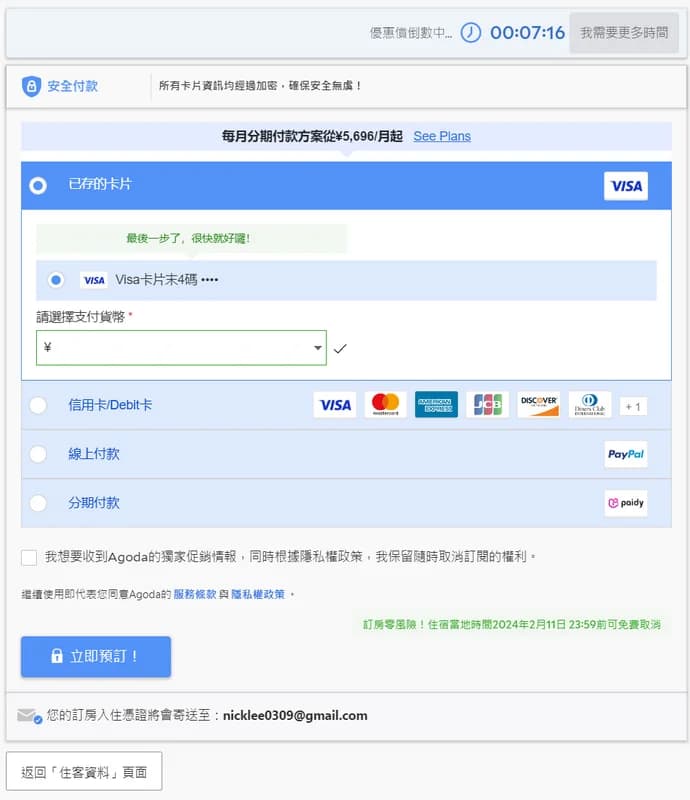Viewport: 690px width, 800px height.
Task: Click the currency dropdown arrow
Action: tap(317, 348)
